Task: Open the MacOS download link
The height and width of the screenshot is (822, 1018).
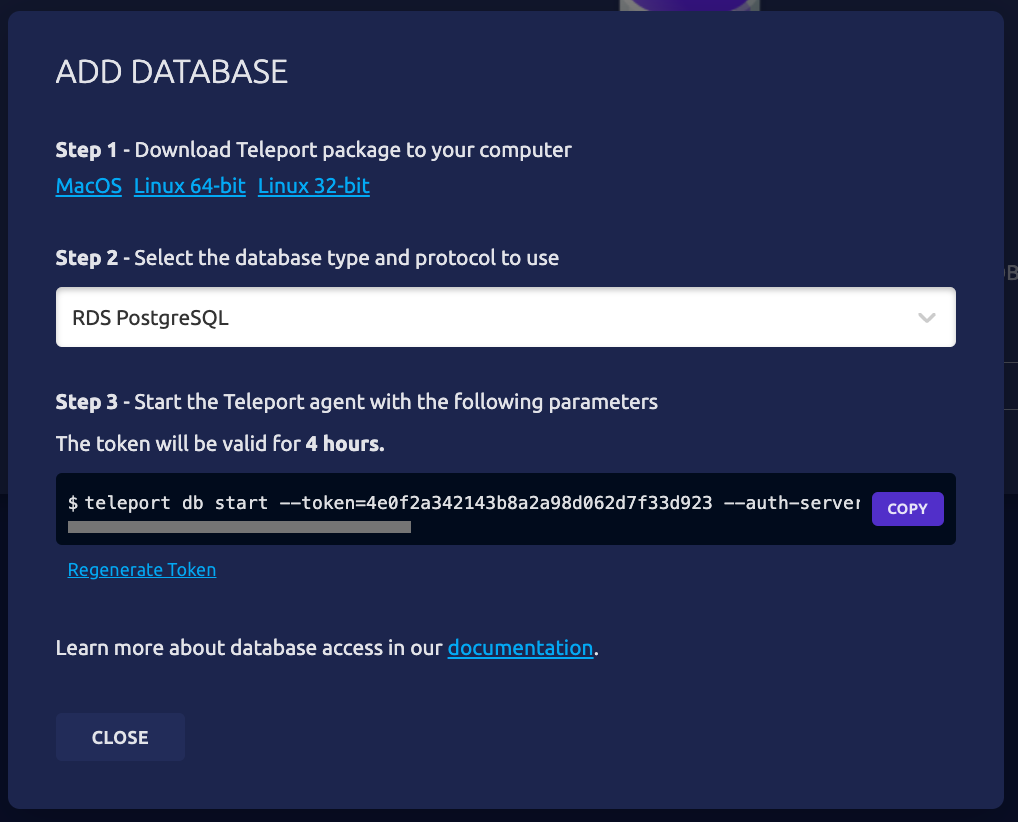Action: pos(88,185)
